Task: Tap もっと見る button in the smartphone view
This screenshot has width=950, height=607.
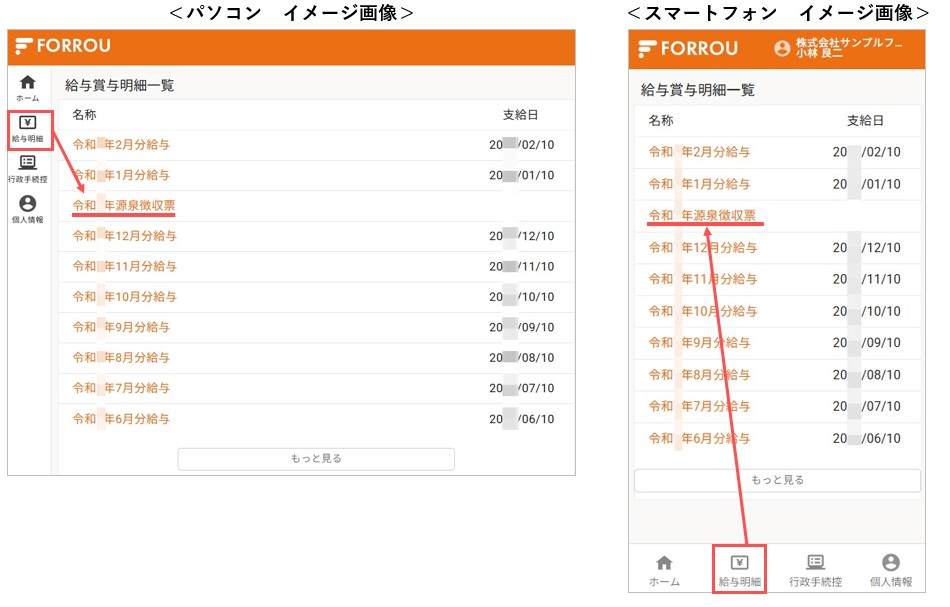Action: click(x=777, y=480)
